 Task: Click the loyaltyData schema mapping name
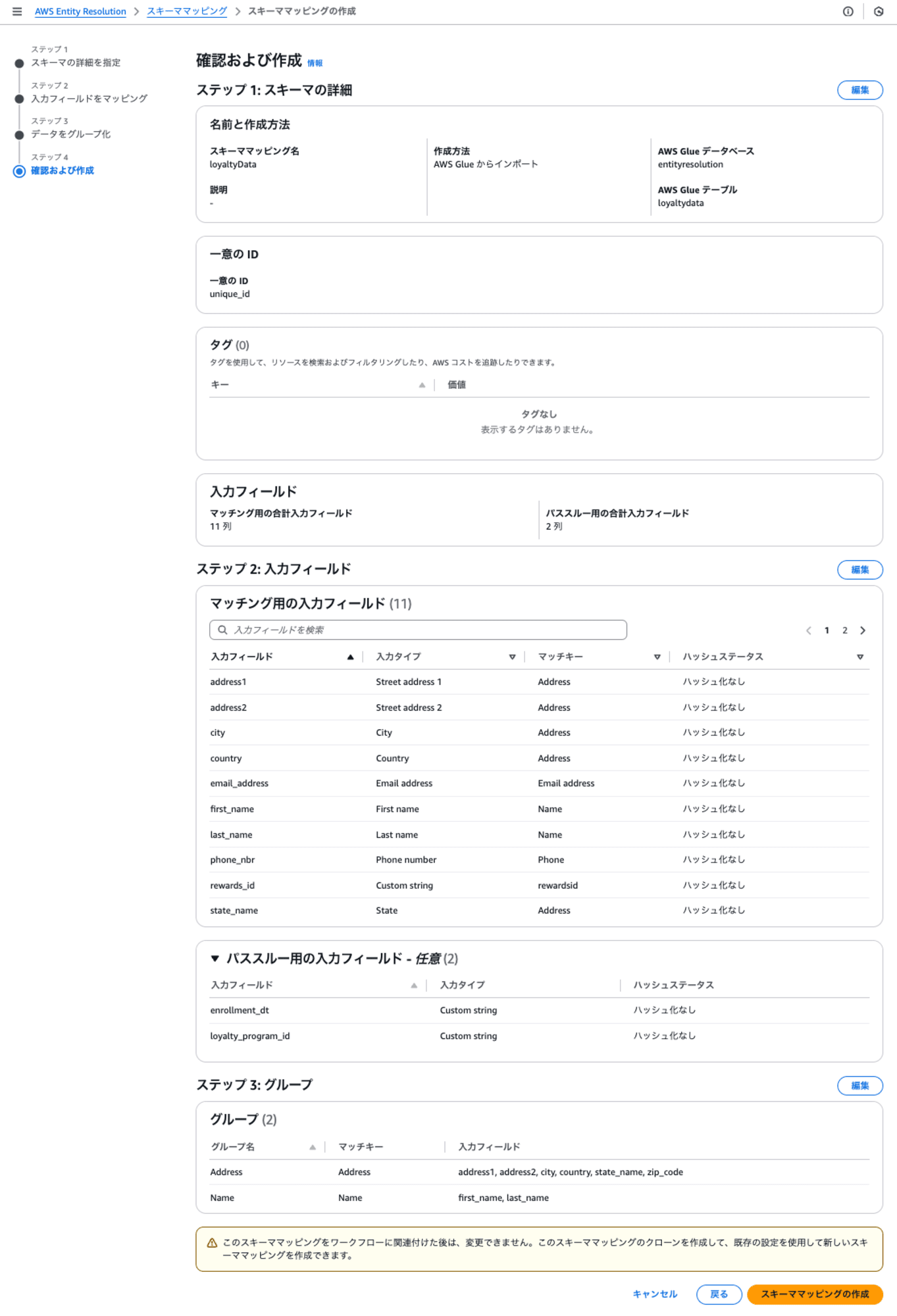[x=233, y=164]
